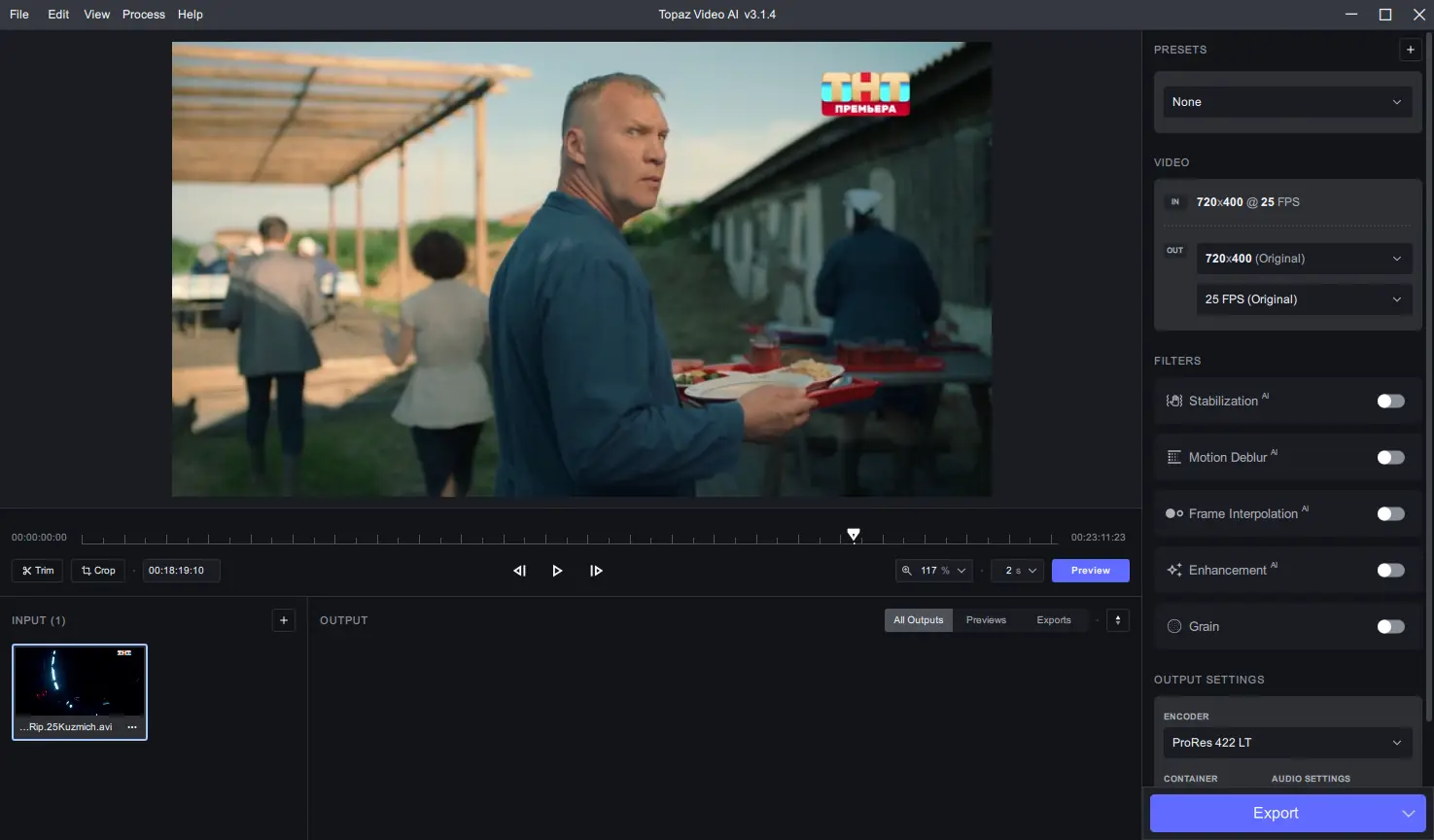The height and width of the screenshot is (840, 1434).
Task: Open the Help menu
Action: pos(191,15)
